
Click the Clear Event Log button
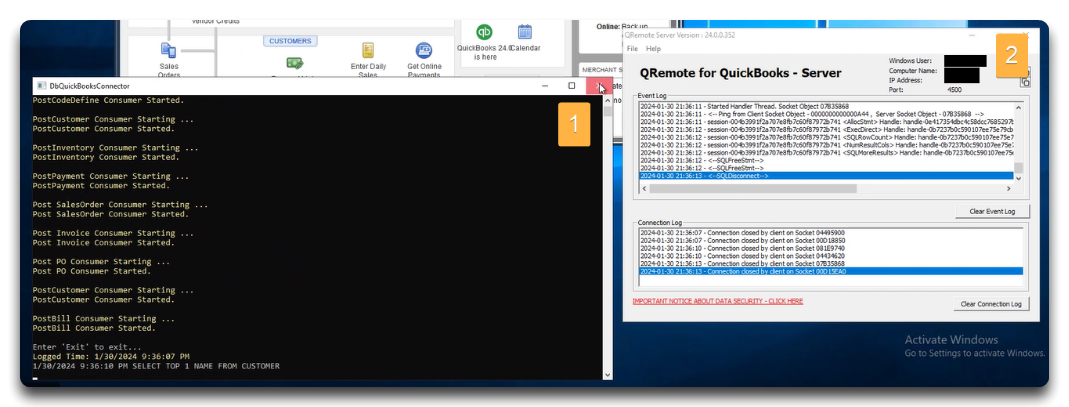pos(992,211)
